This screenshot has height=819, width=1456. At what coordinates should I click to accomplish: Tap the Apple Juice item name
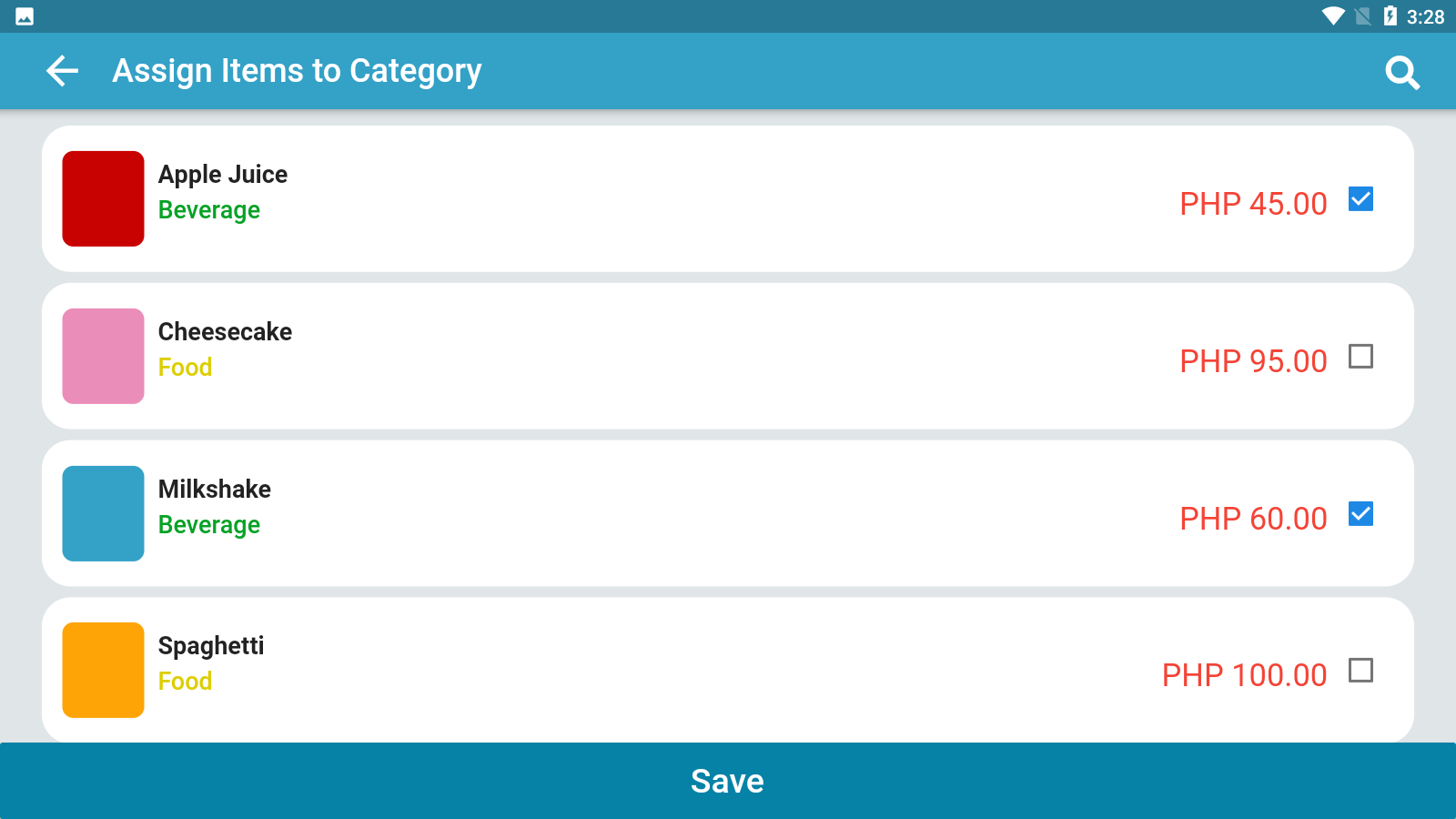[223, 175]
